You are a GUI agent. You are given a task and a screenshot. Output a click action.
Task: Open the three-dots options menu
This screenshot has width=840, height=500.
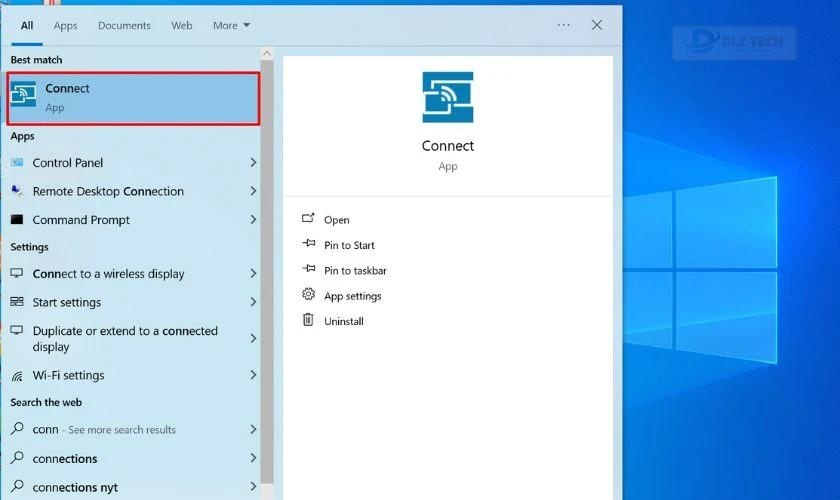564,25
